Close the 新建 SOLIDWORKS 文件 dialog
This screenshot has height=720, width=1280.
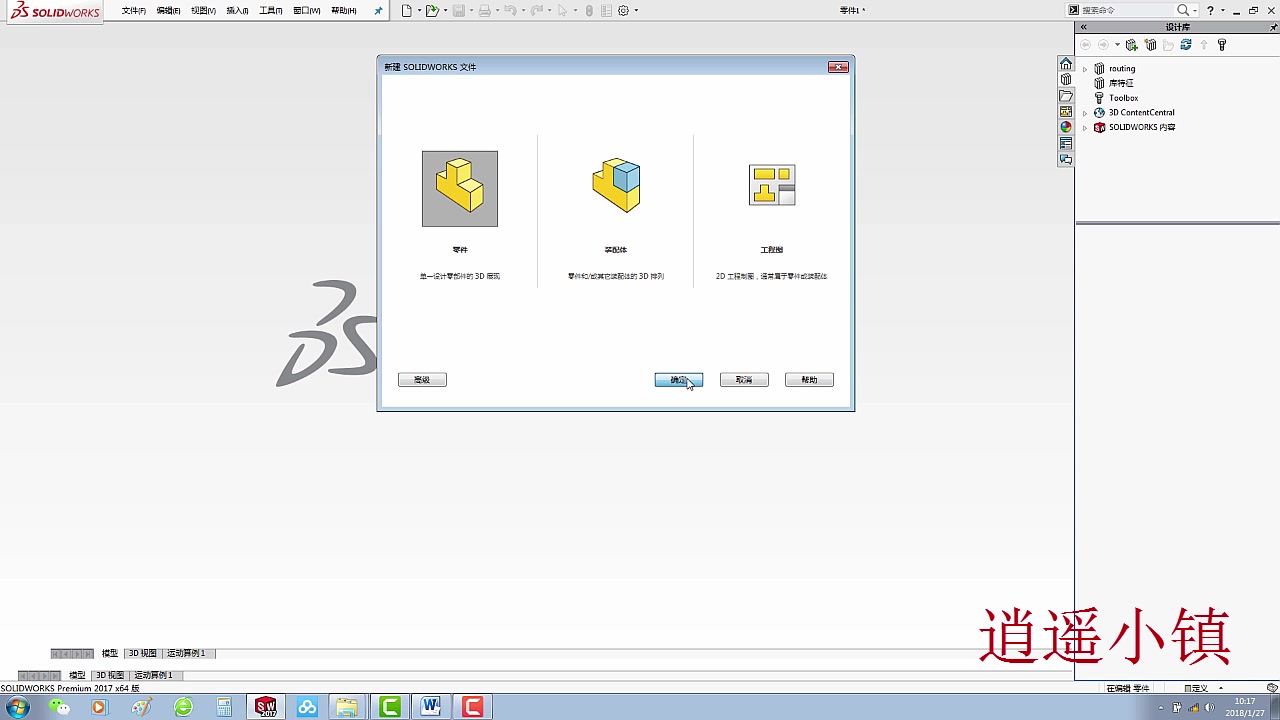pos(839,67)
